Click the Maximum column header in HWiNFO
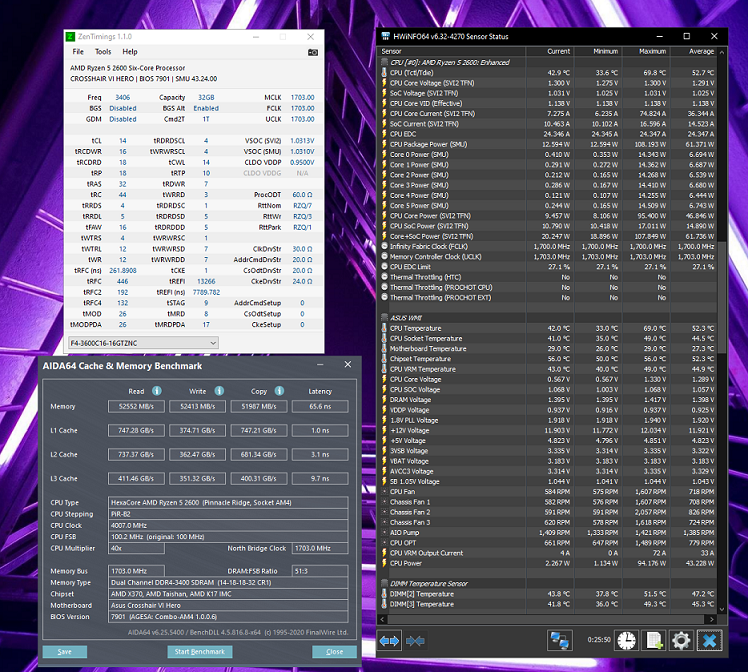Screen dimensions: 748x672 (x=646, y=51)
